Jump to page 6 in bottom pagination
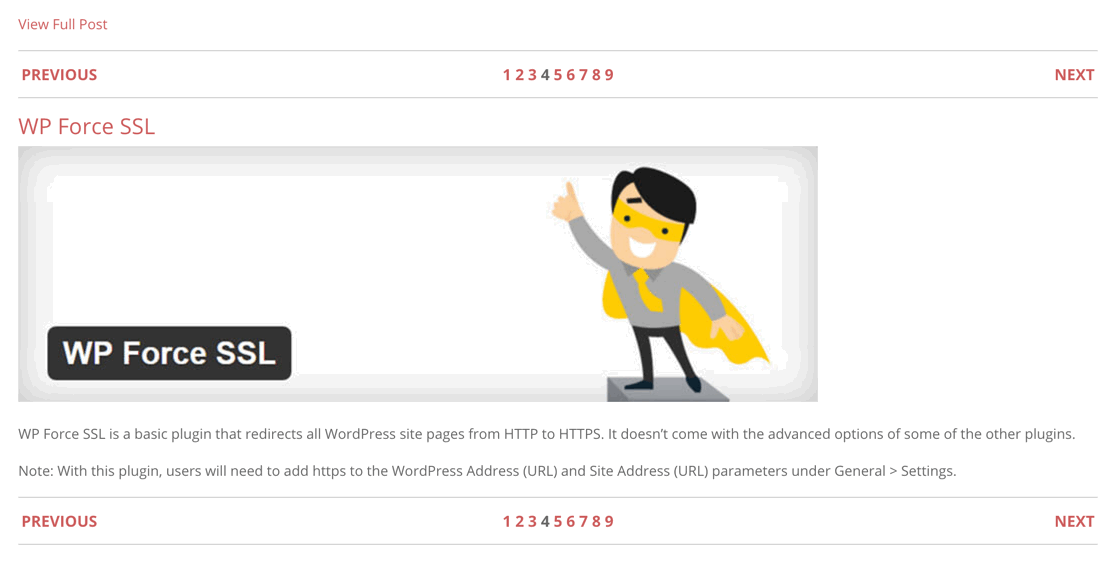Viewport: 1112px width, 562px height. point(570,521)
